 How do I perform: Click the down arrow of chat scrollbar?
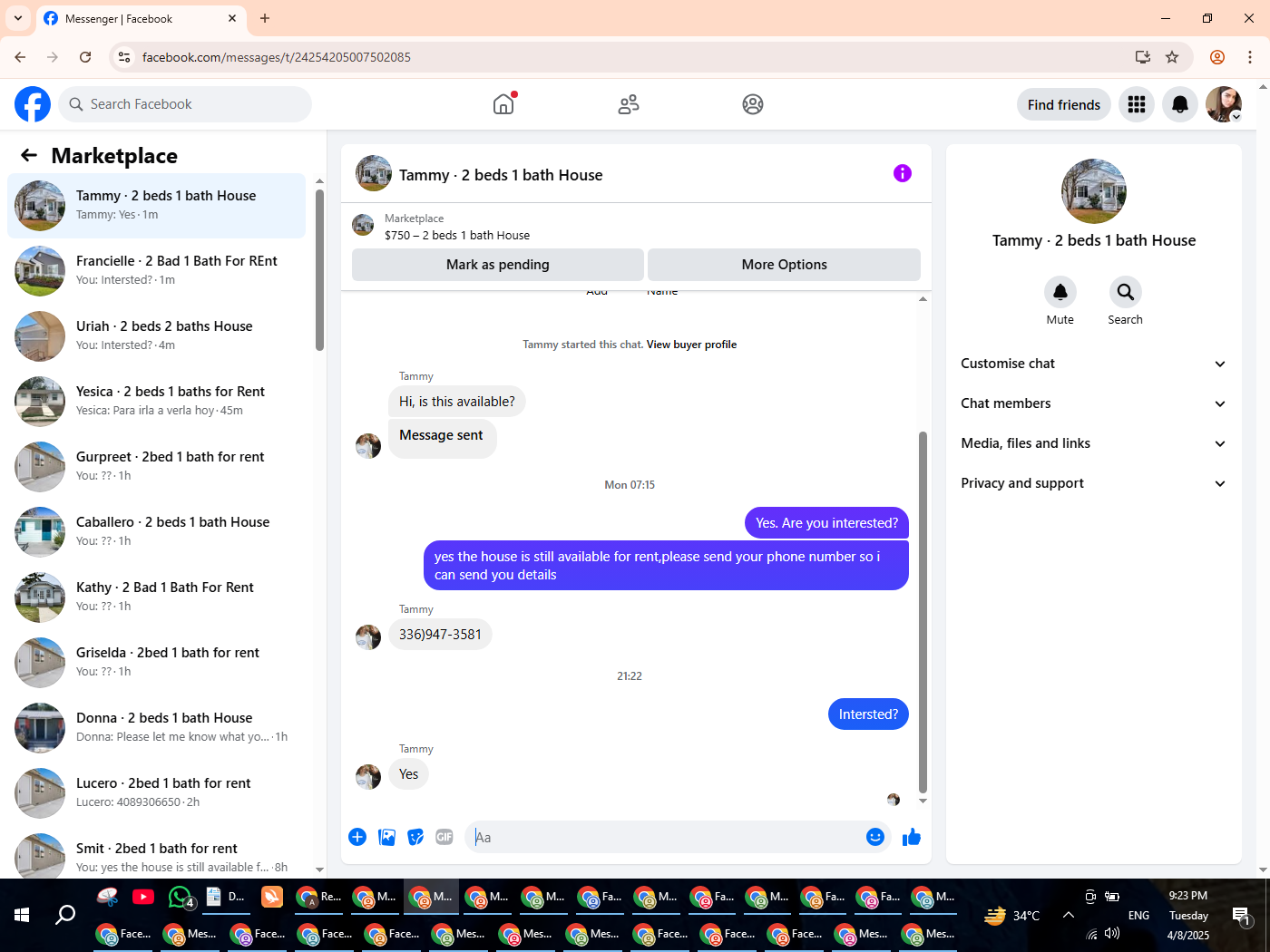point(923,801)
